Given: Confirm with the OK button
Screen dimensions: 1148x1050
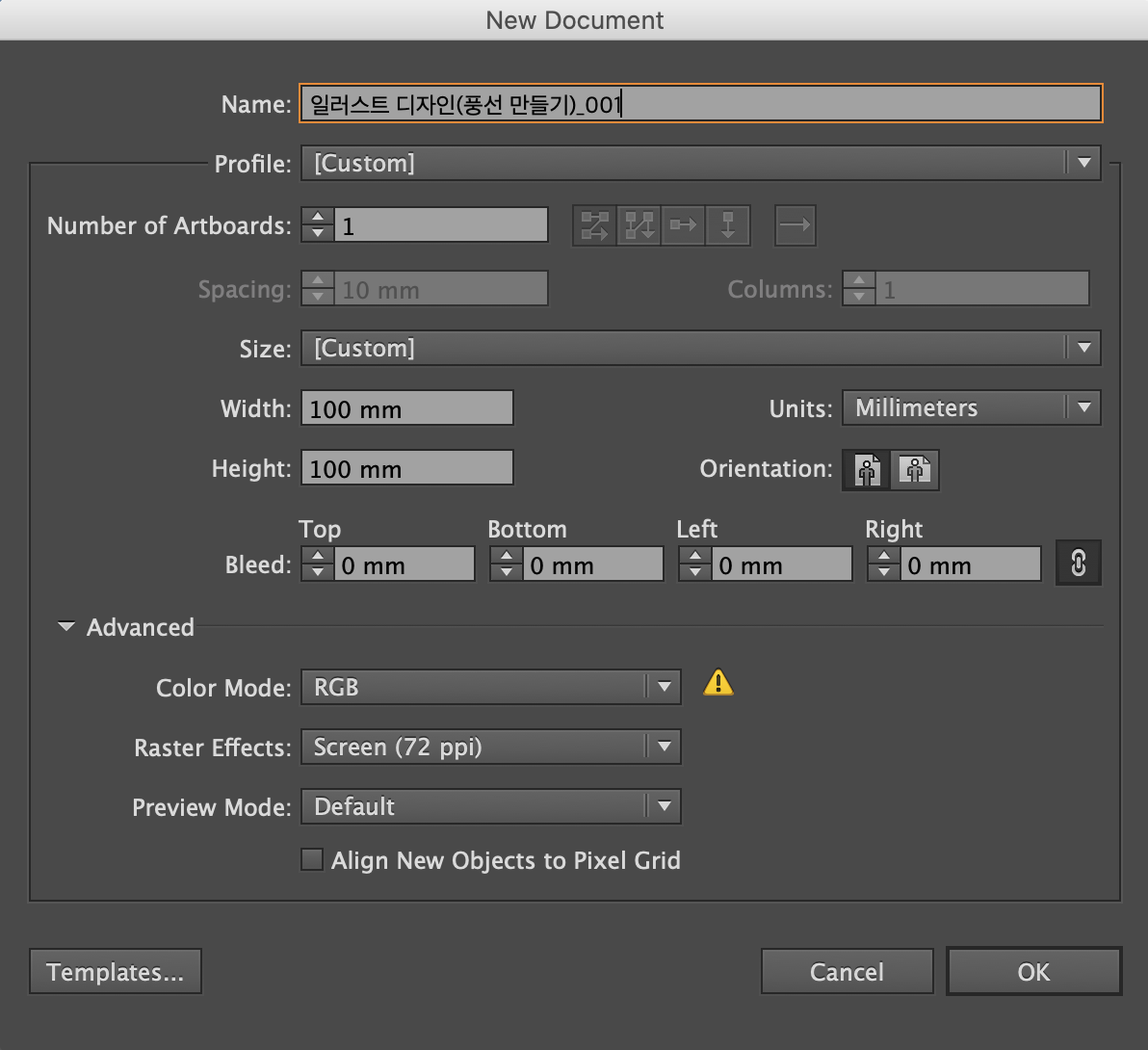Looking at the screenshot, I should [x=1033, y=972].
